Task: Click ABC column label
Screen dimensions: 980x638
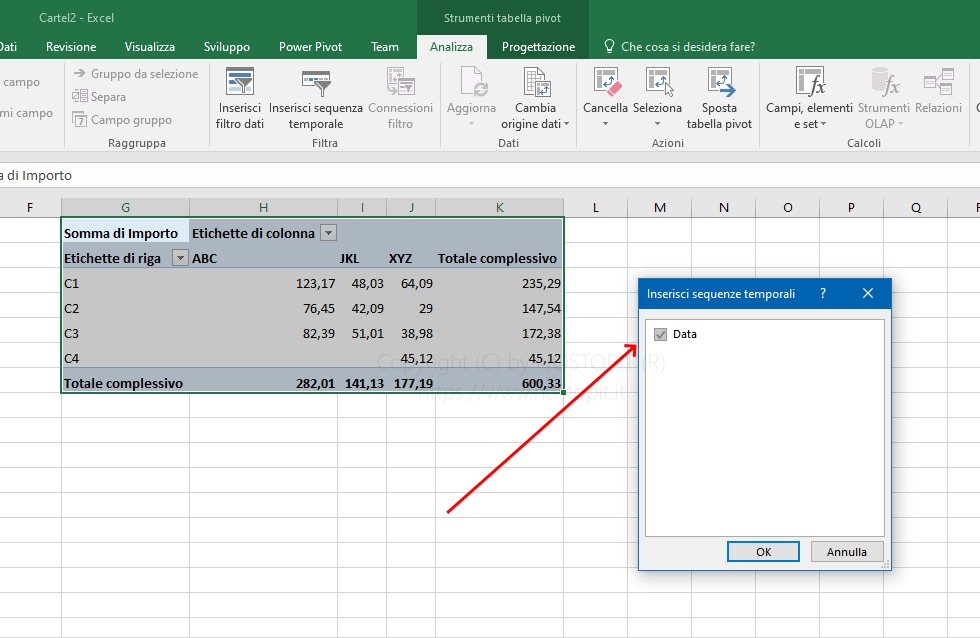Action: coord(204,258)
